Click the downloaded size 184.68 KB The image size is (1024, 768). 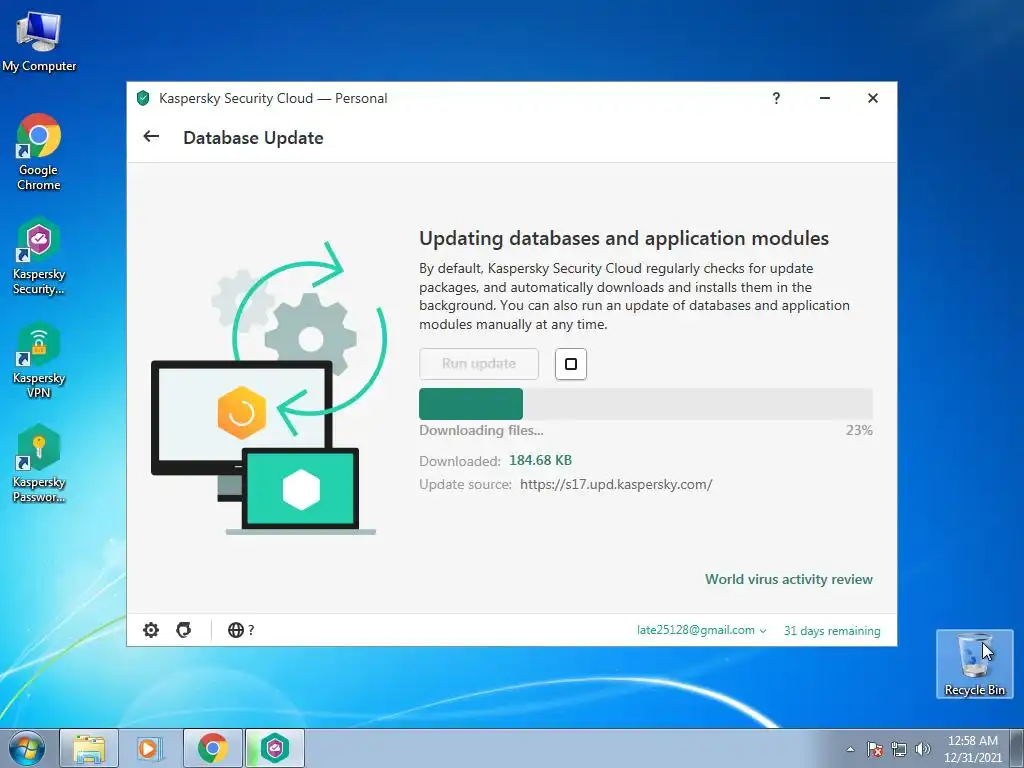click(x=540, y=460)
